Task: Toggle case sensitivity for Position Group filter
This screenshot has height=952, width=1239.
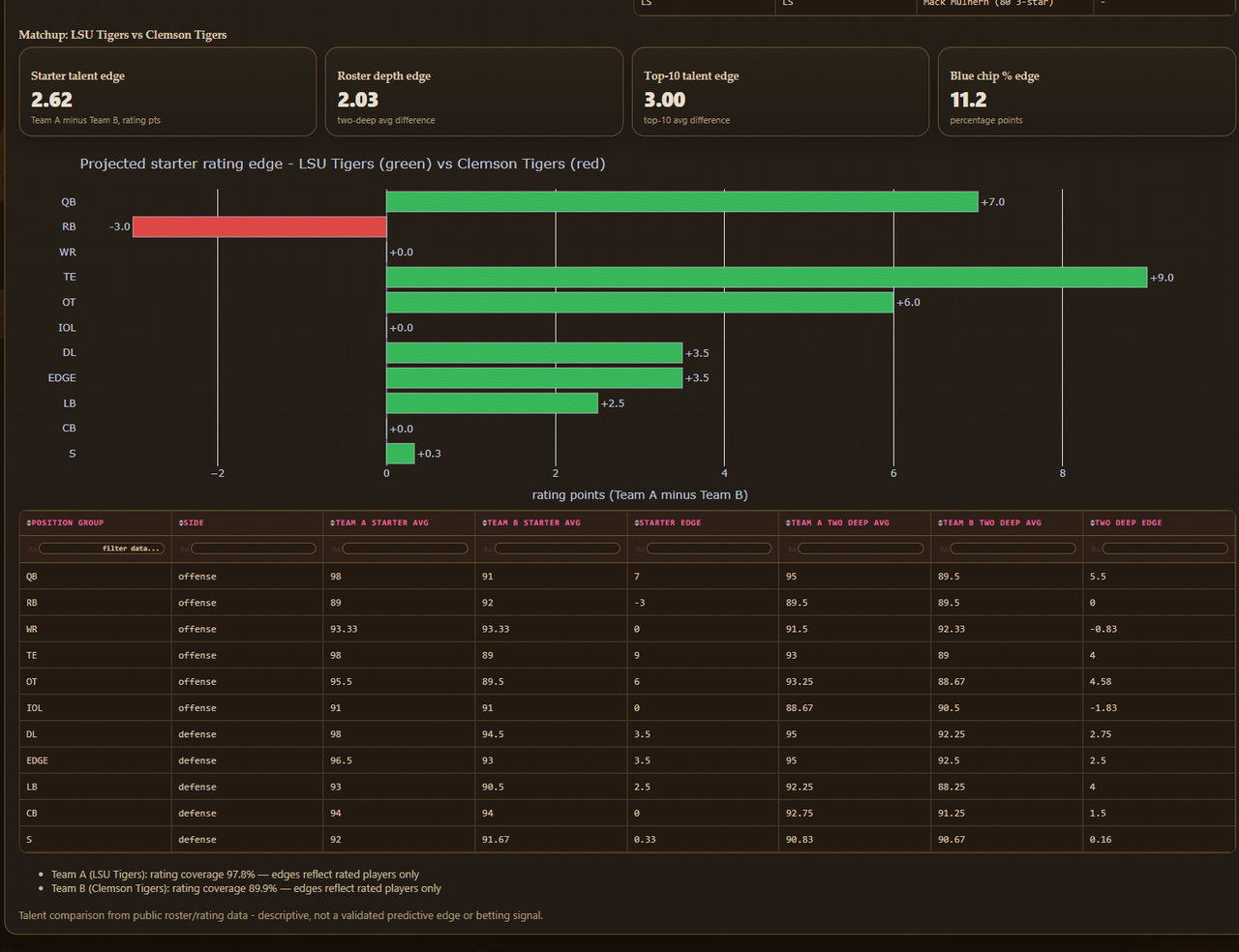Action: coord(32,549)
